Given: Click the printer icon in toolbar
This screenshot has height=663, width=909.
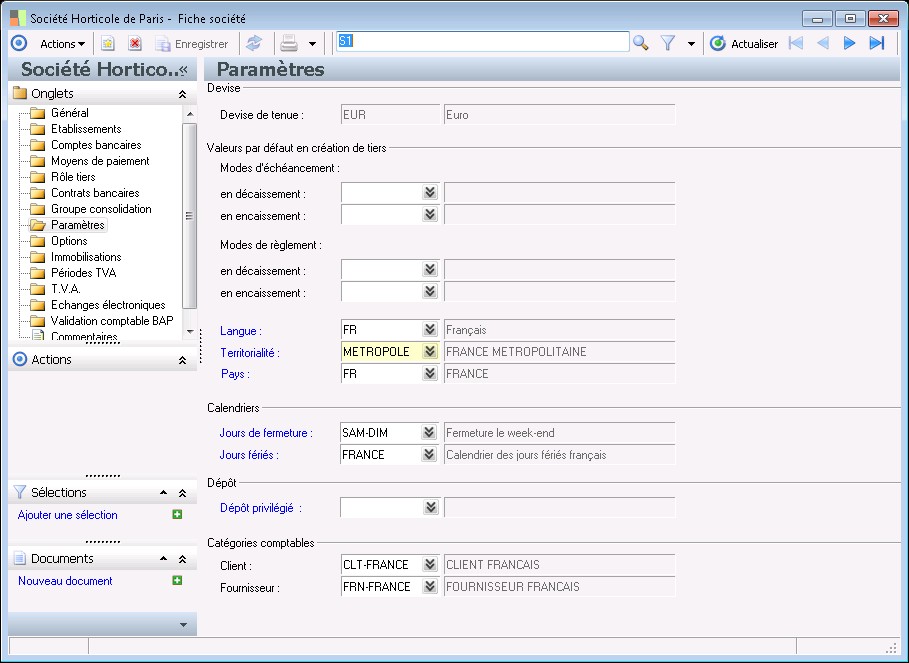Looking at the screenshot, I should tap(289, 43).
